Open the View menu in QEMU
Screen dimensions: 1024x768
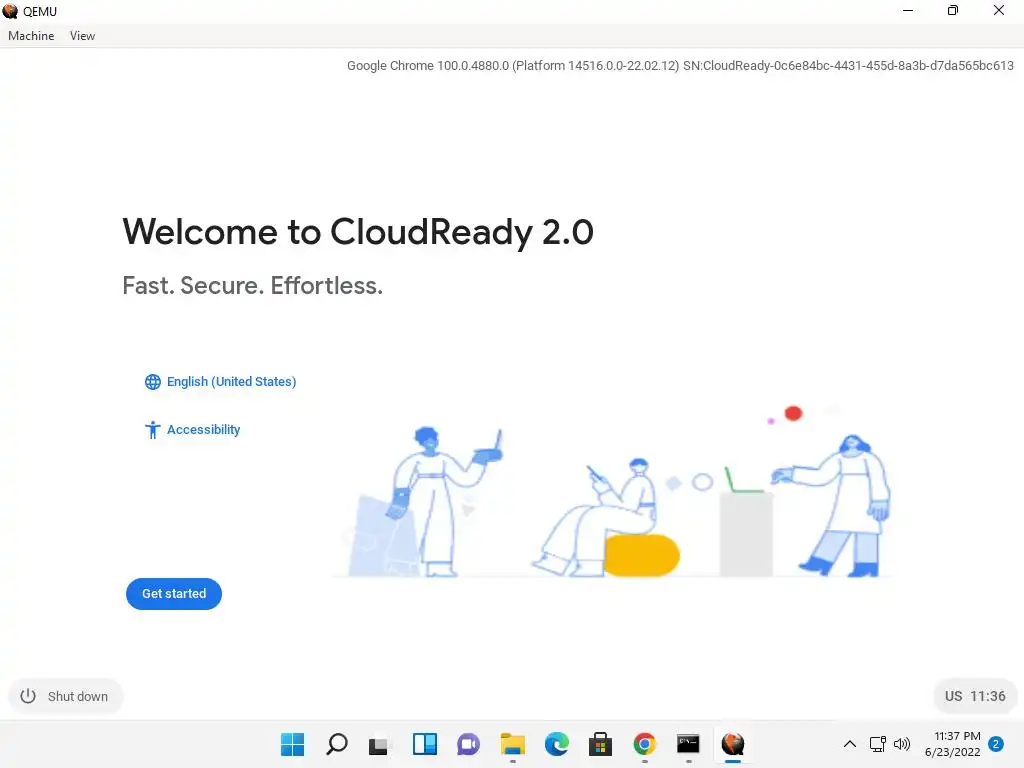pyautogui.click(x=82, y=36)
